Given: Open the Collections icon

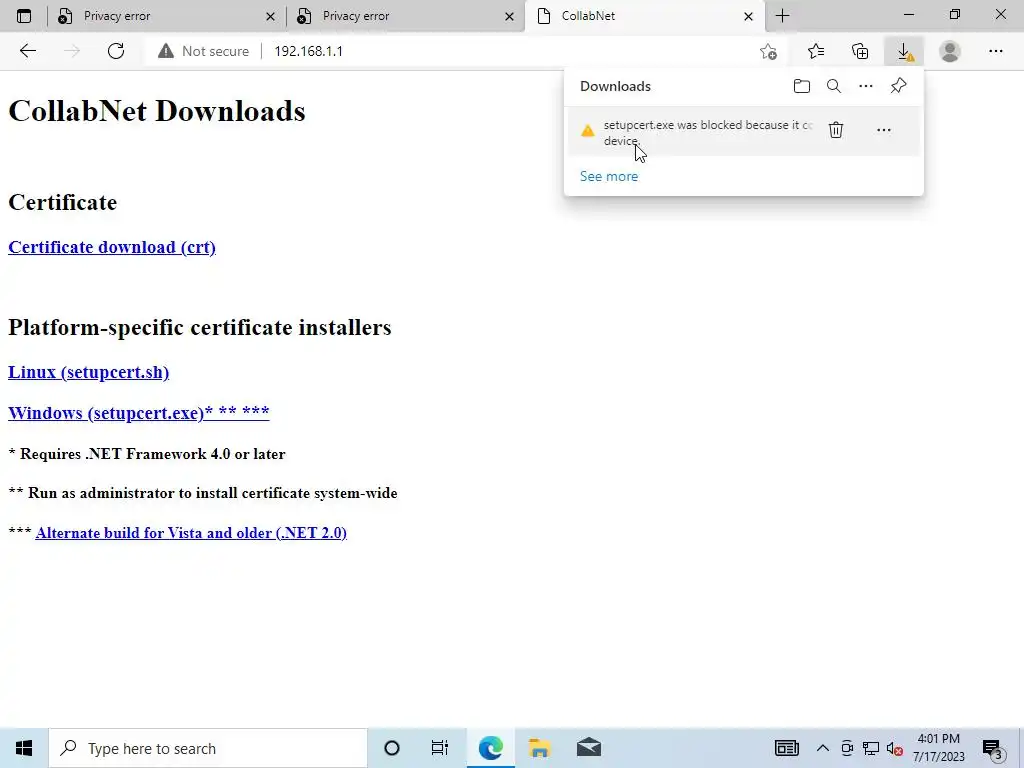Looking at the screenshot, I should 860,51.
